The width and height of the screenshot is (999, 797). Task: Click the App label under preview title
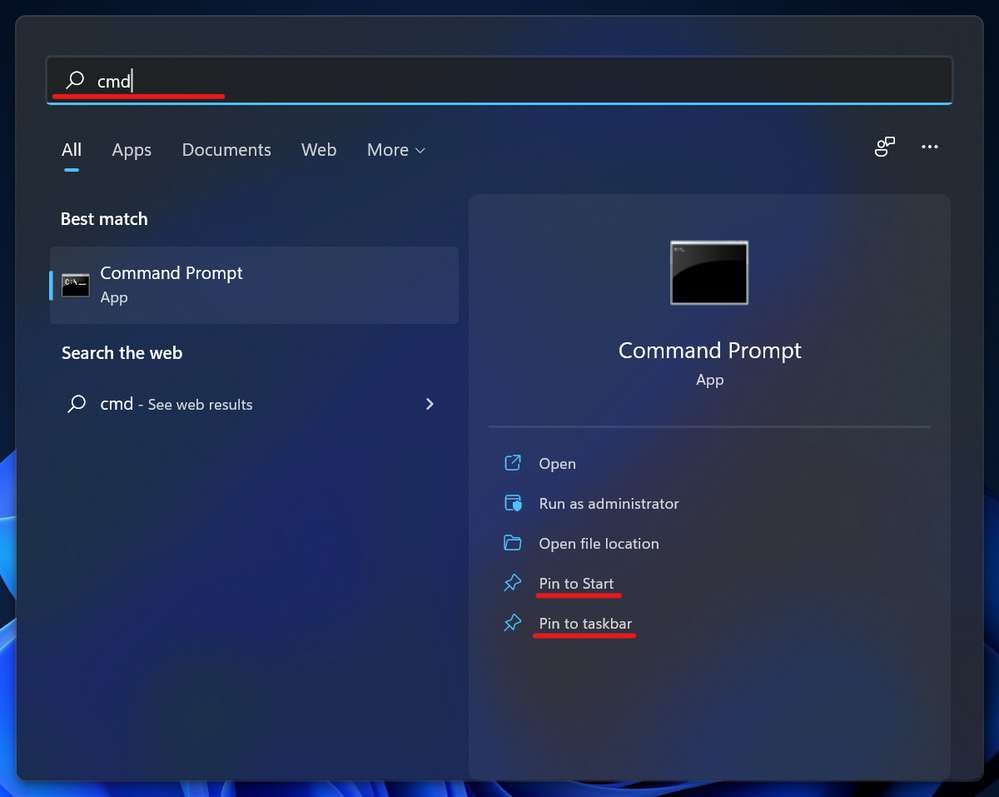click(x=709, y=380)
